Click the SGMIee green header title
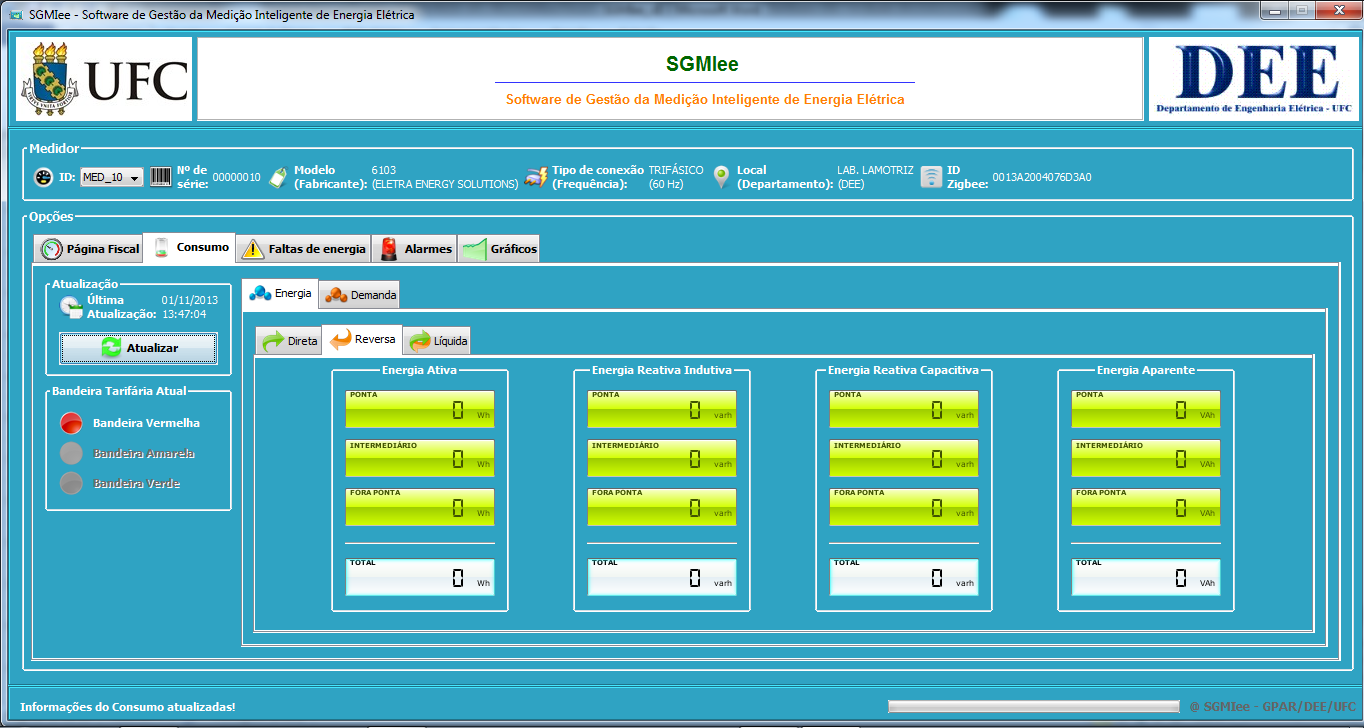This screenshot has height=728, width=1364. click(x=702, y=64)
